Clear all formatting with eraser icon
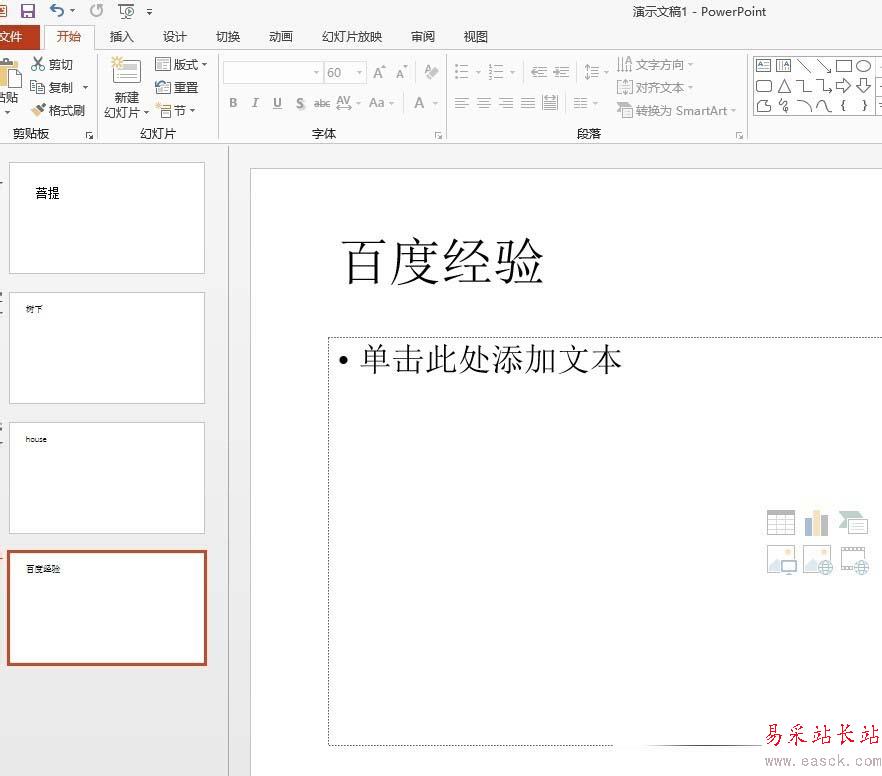Viewport: 882px width, 776px height. pos(431,72)
